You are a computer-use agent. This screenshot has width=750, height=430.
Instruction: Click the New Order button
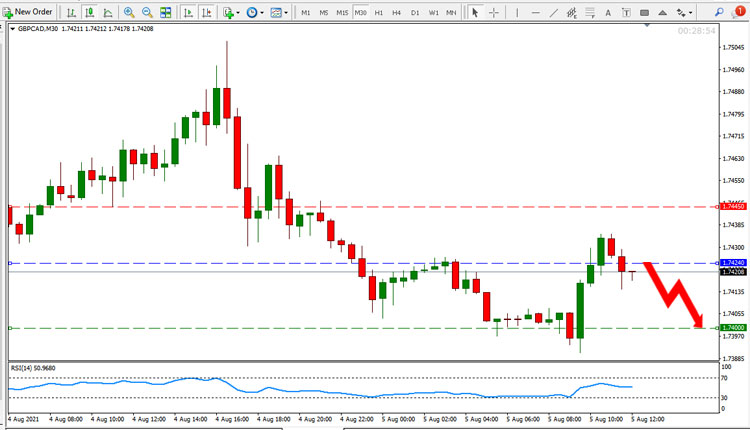coord(27,12)
